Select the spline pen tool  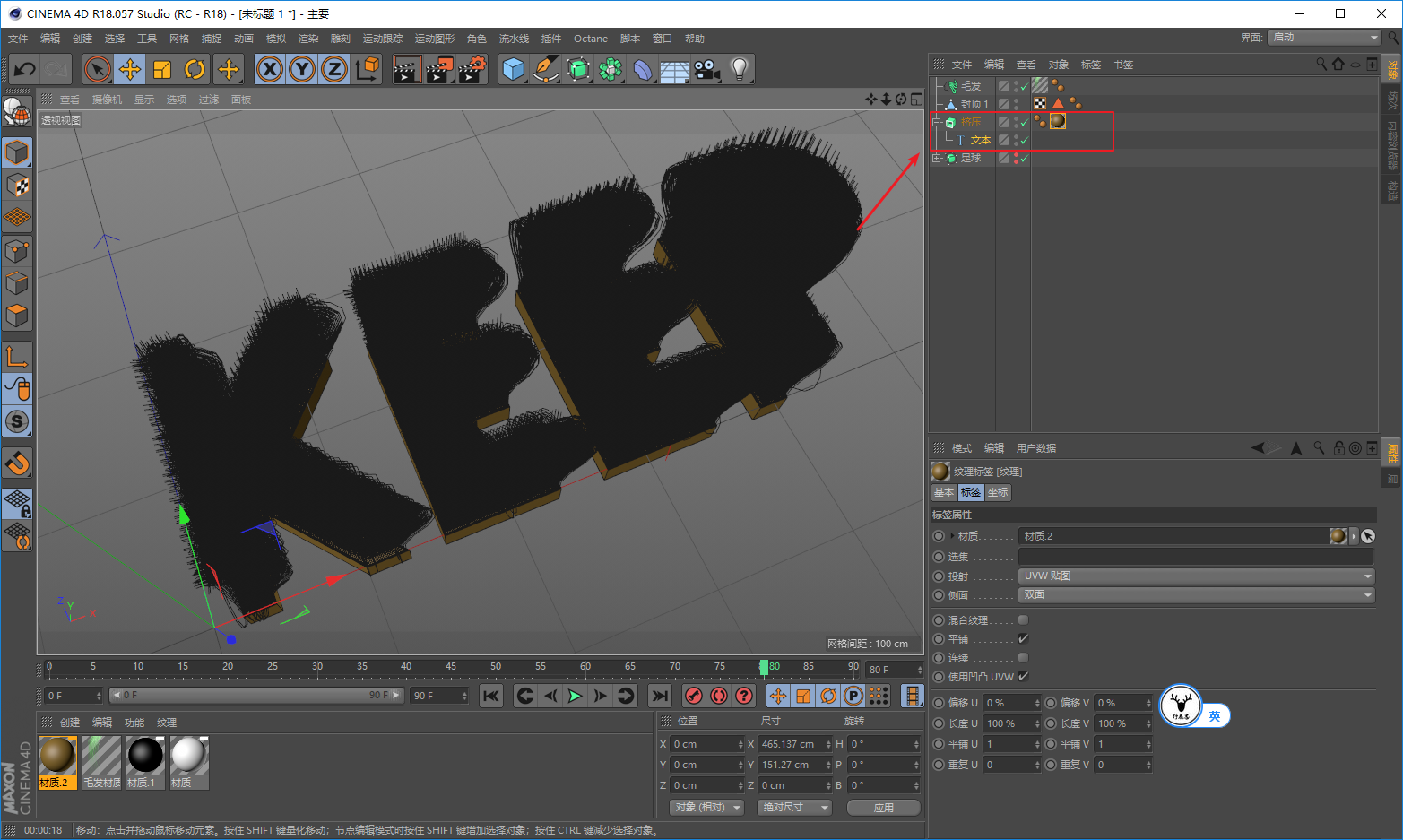click(545, 69)
